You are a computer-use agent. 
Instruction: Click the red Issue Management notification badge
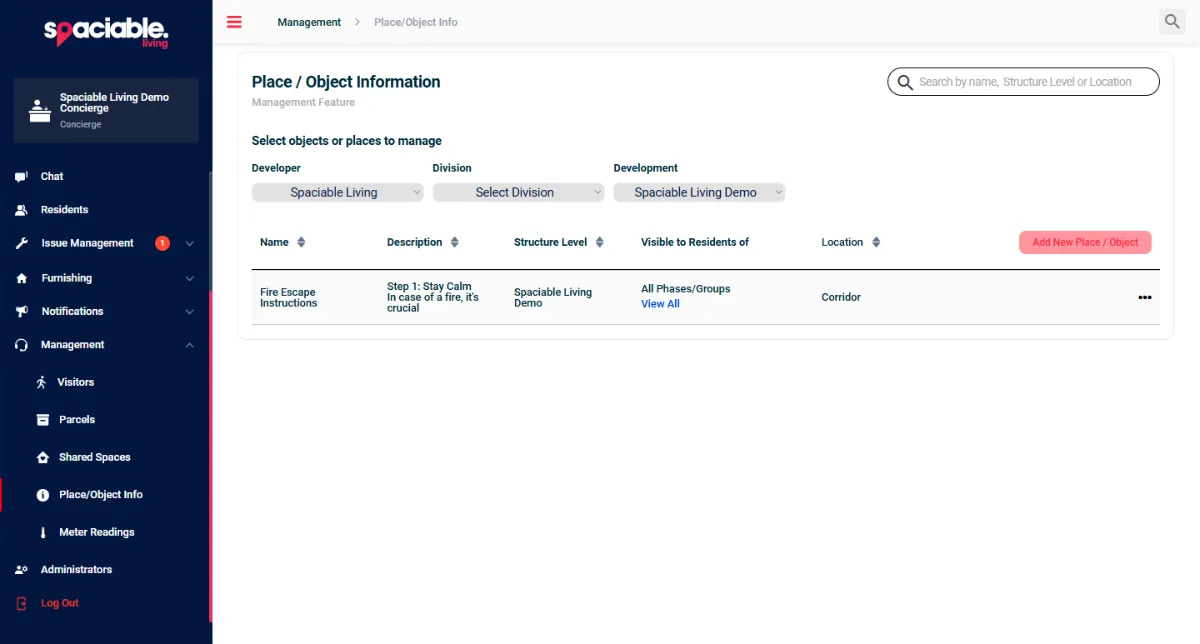point(162,243)
